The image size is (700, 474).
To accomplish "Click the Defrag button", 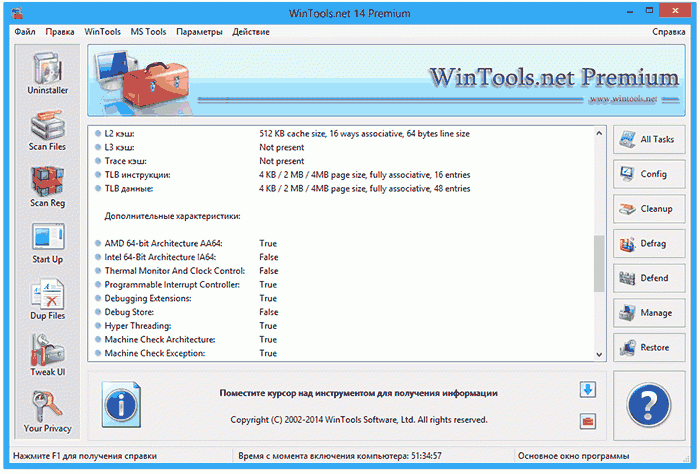I will pyautogui.click(x=642, y=244).
